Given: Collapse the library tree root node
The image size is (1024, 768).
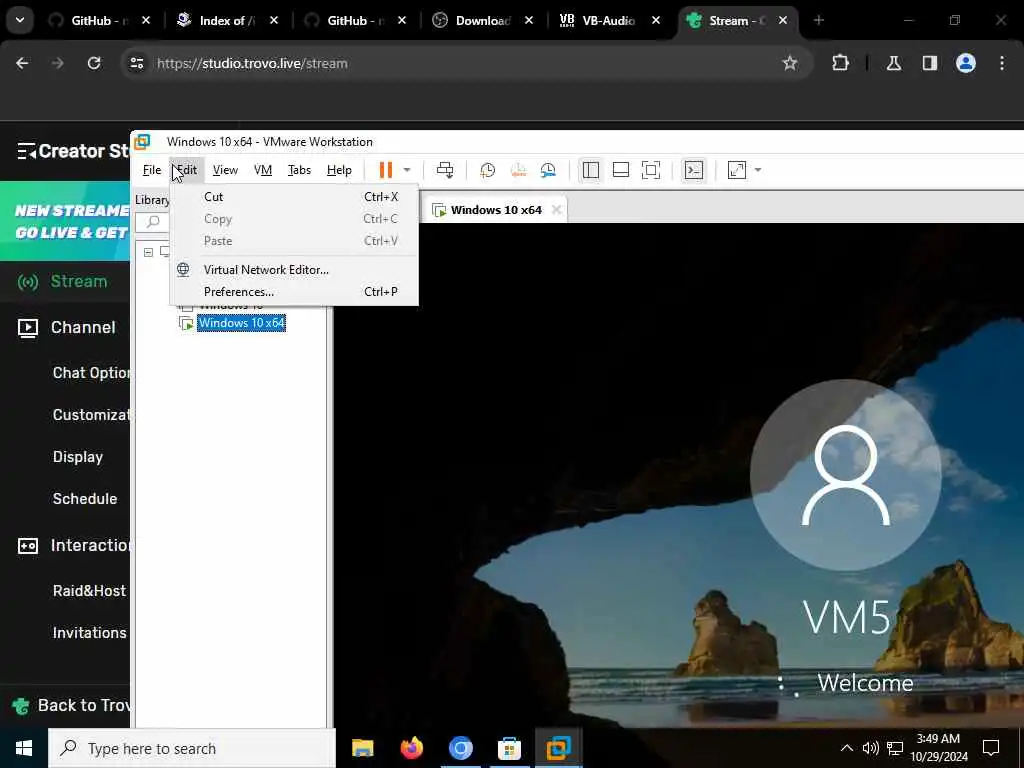Looking at the screenshot, I should [148, 252].
